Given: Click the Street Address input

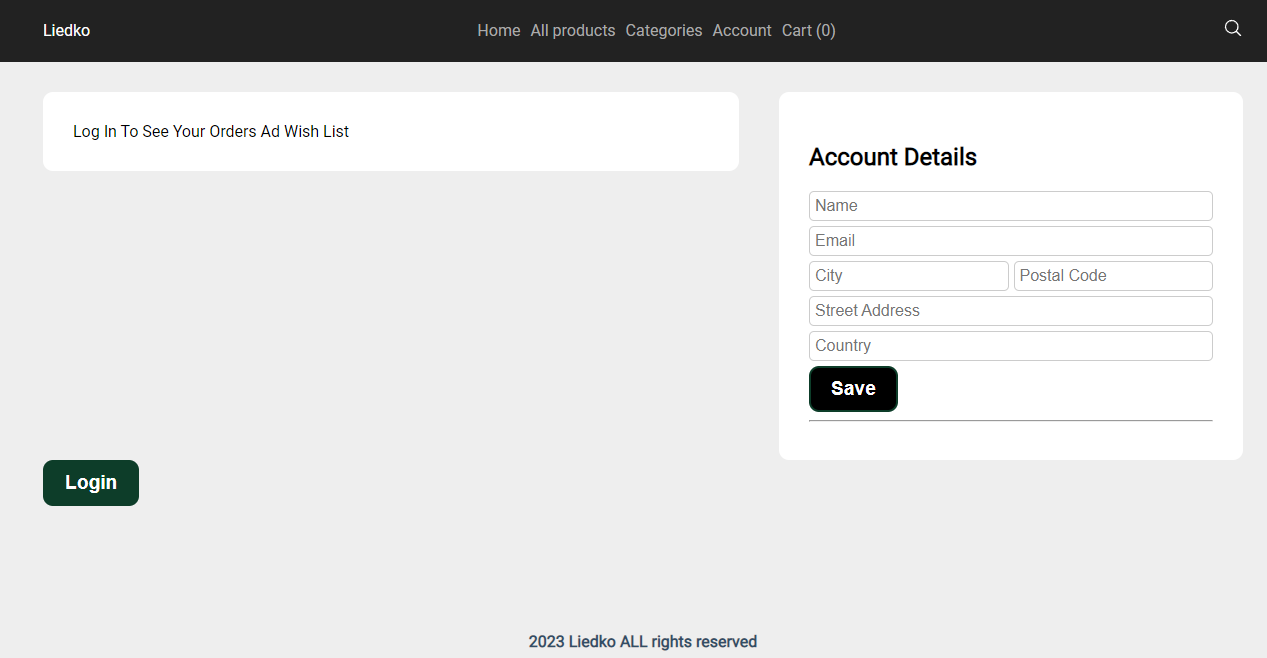Looking at the screenshot, I should 1011,311.
